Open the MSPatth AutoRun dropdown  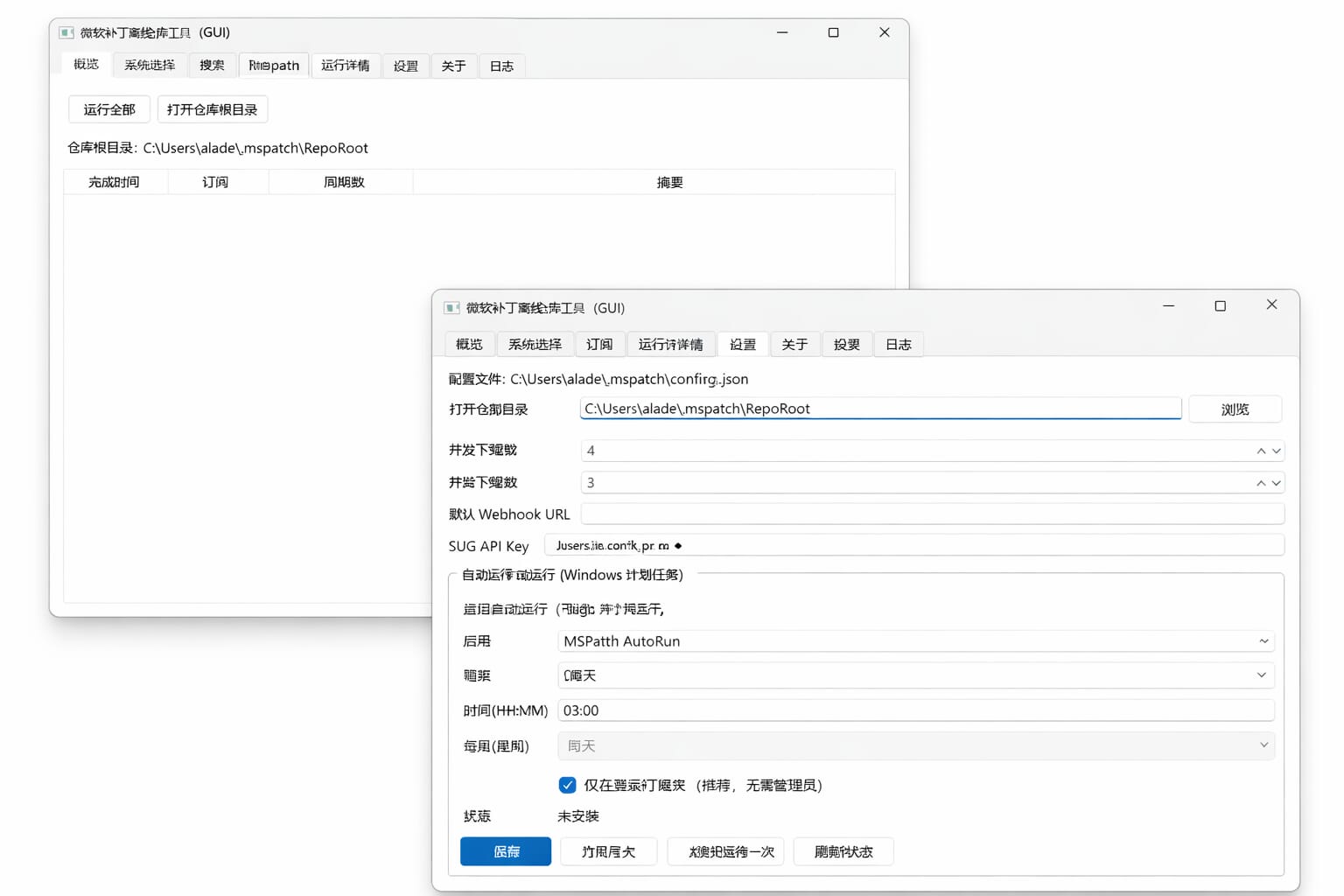(915, 641)
